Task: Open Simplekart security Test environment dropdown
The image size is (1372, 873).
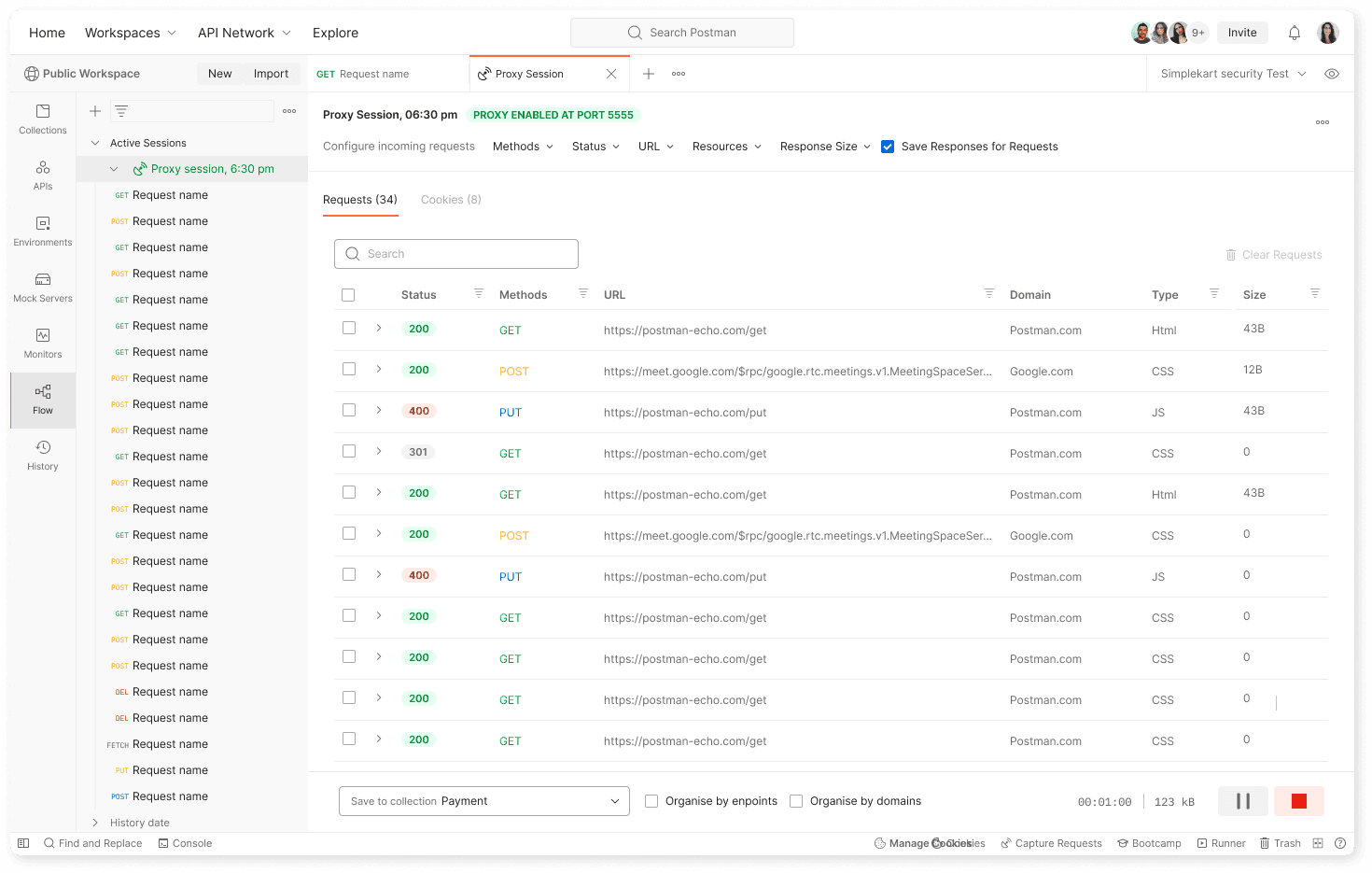Action: tap(1233, 74)
